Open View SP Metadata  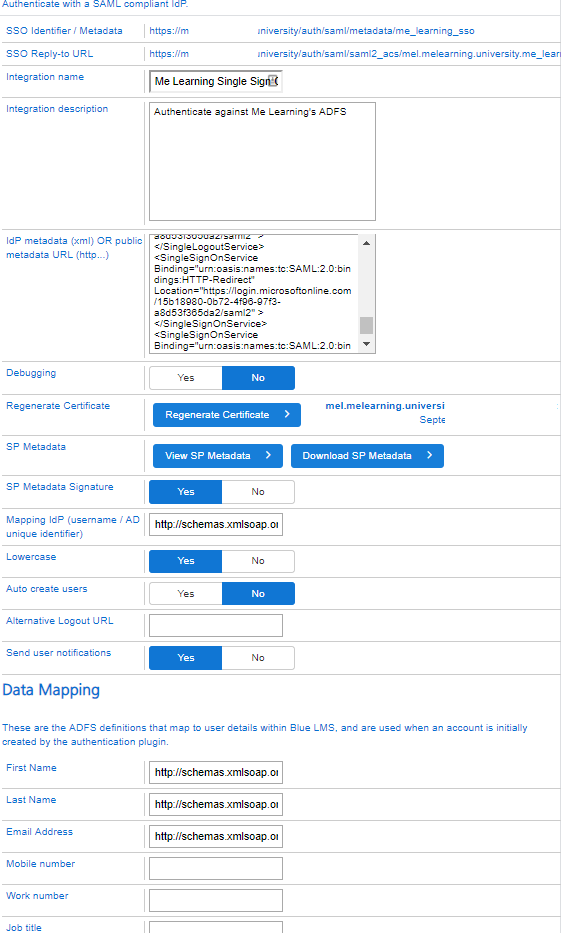218,456
